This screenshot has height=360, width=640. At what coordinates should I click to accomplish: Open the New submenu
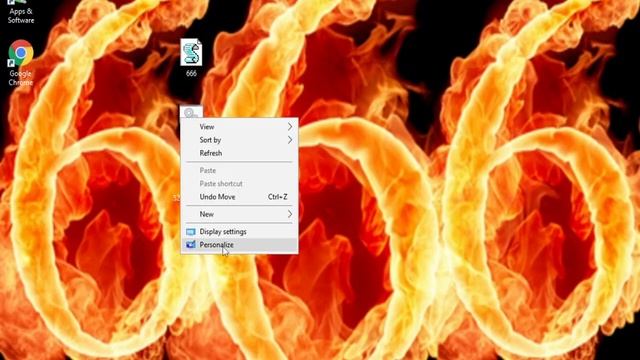[x=239, y=214]
